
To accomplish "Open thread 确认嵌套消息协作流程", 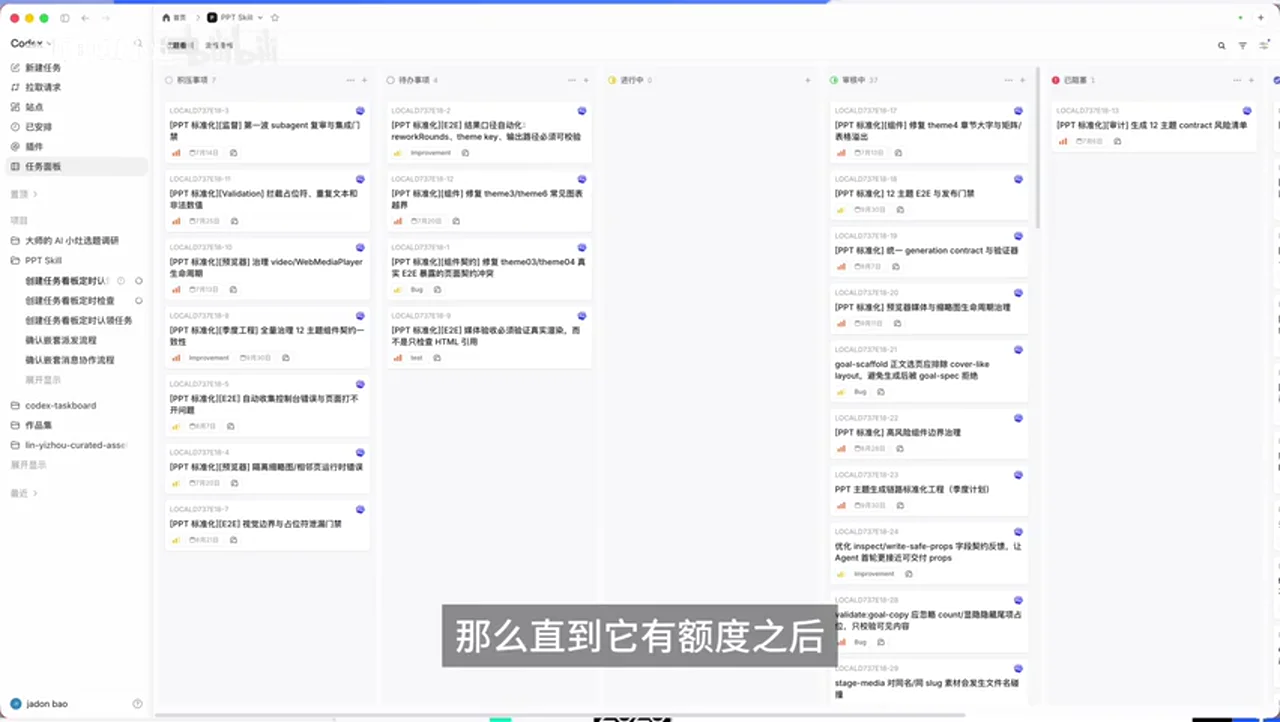I will 70,360.
